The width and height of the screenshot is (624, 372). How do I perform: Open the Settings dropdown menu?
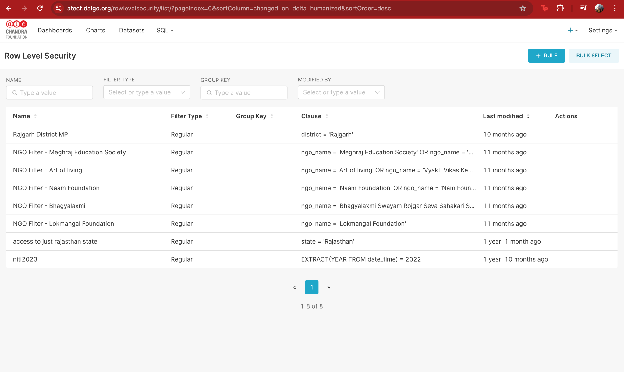pyautogui.click(x=603, y=30)
